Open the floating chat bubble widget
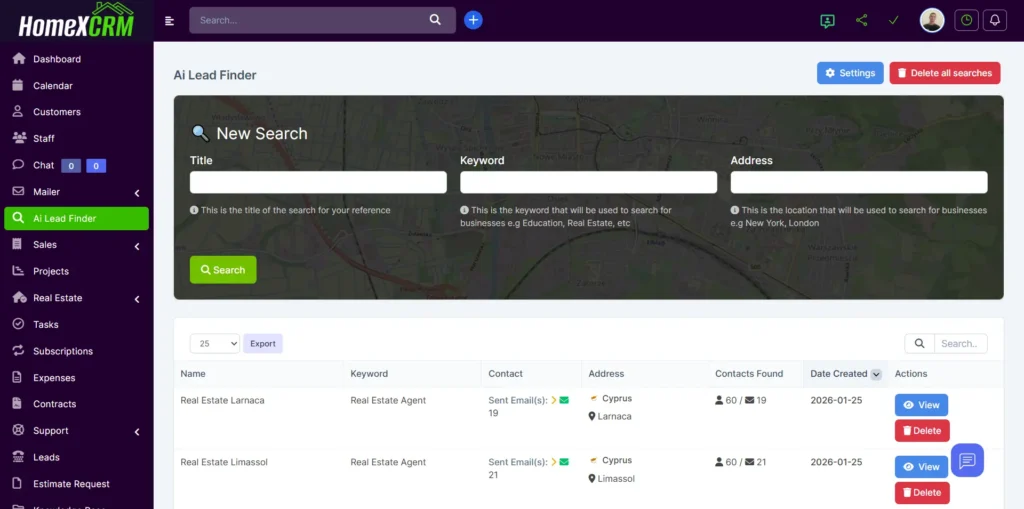Viewport: 1024px width, 509px height. point(967,460)
